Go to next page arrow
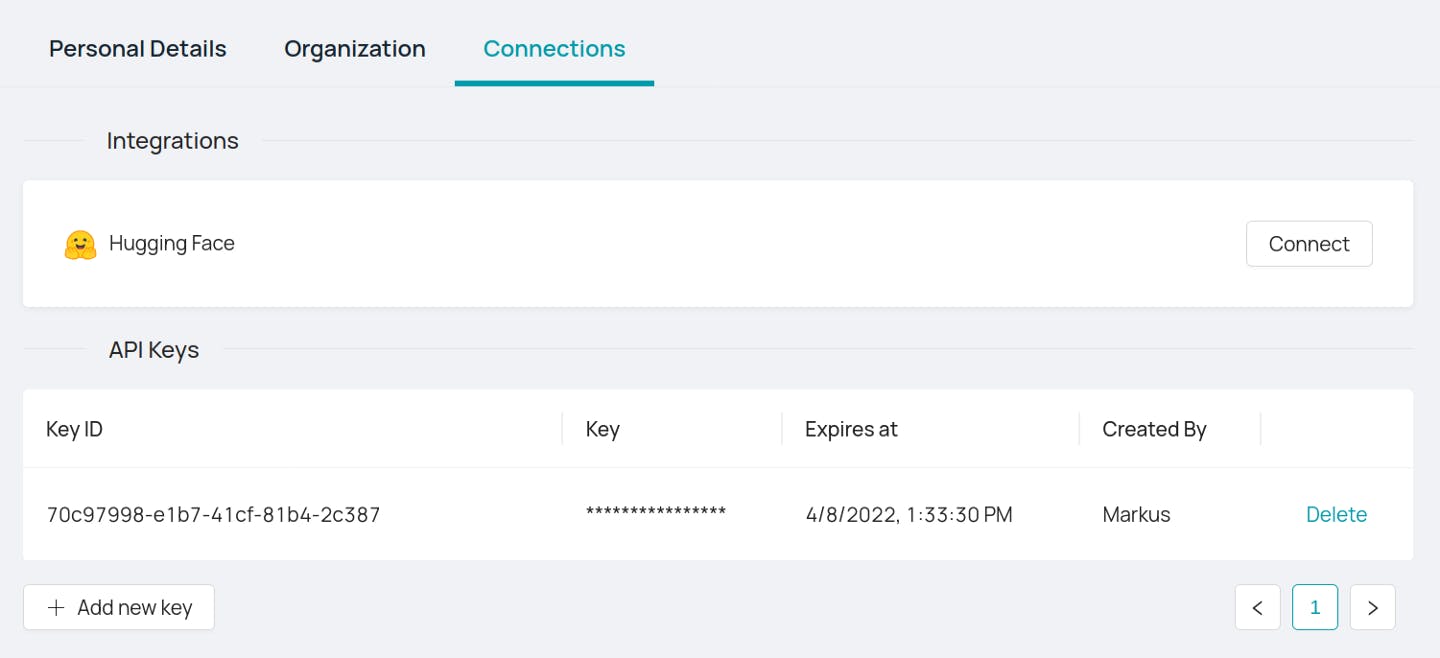This screenshot has width=1440, height=658. [x=1373, y=607]
